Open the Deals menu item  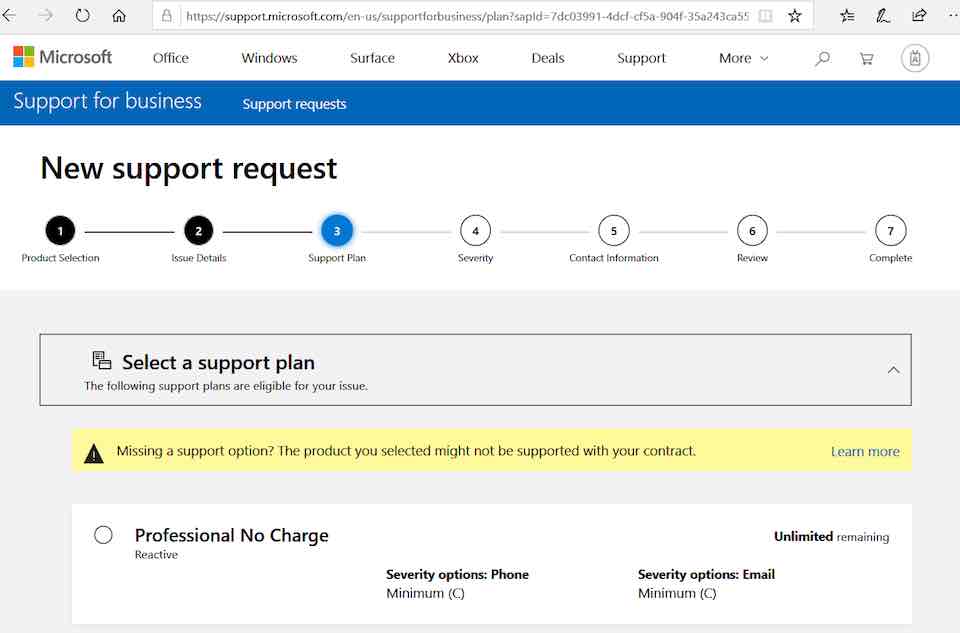[548, 58]
